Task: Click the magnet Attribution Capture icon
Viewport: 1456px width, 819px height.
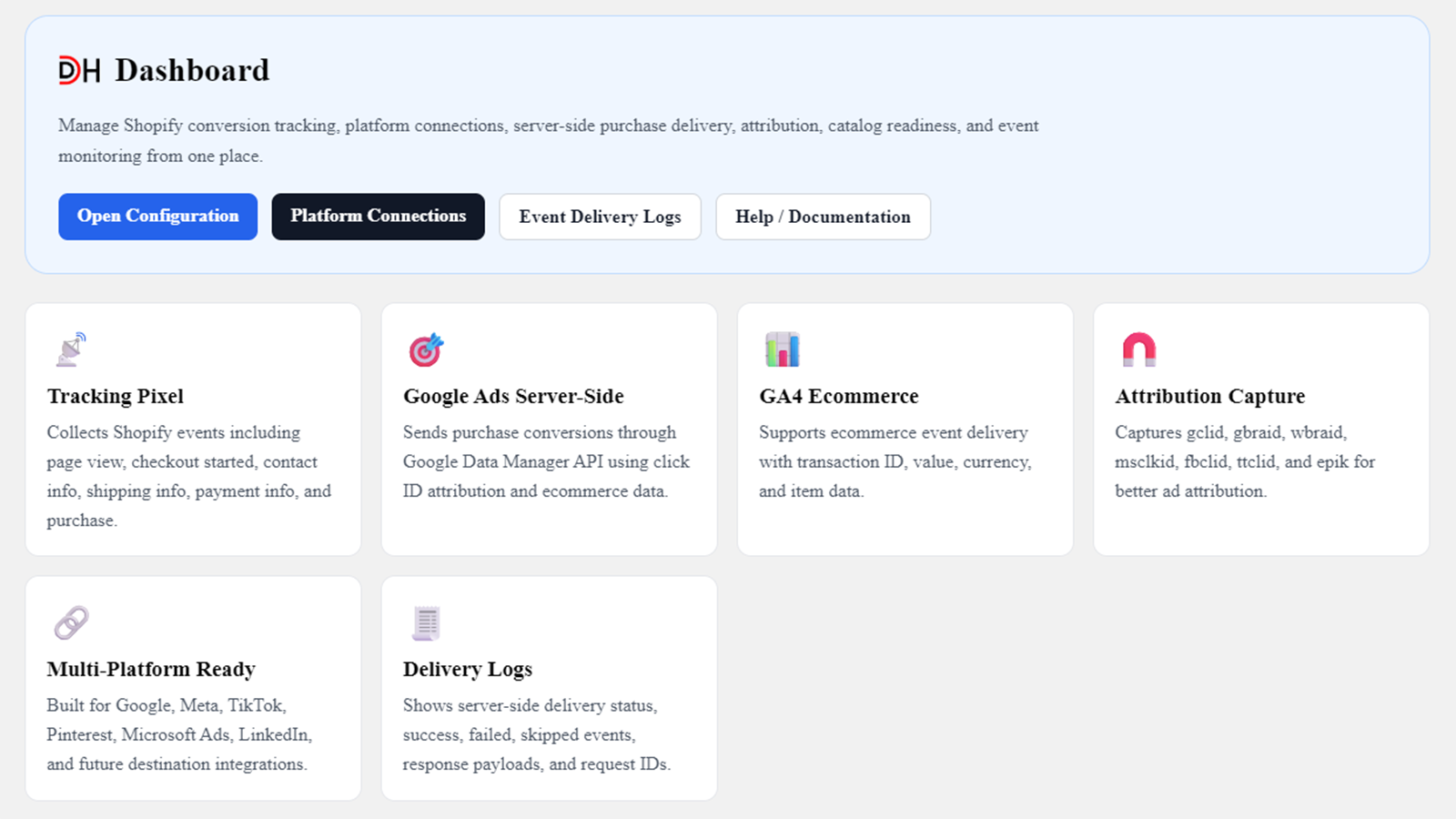Action: point(1138,349)
